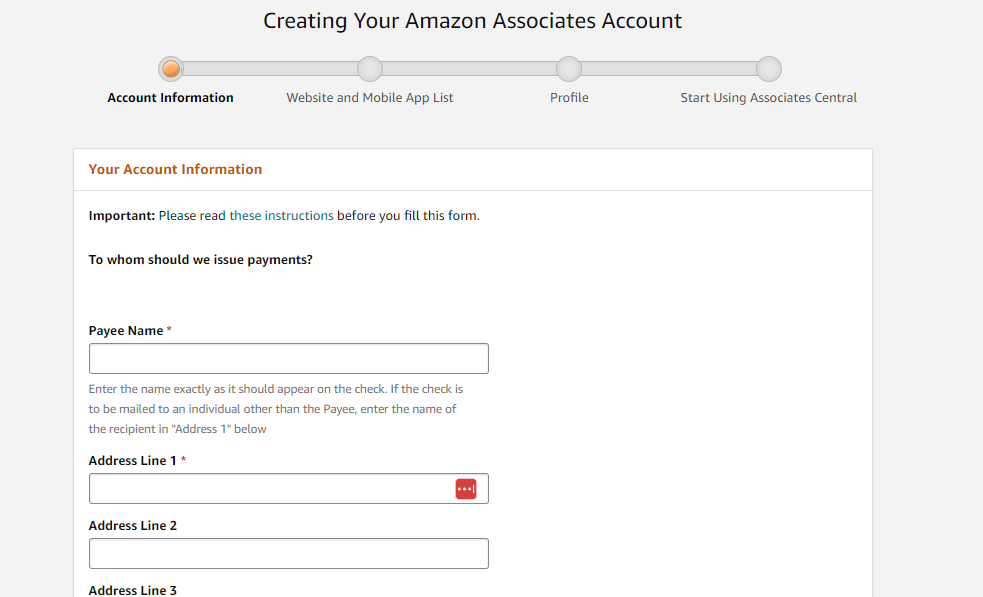Image resolution: width=983 pixels, height=597 pixels.
Task: Click the Profile step circle
Action: tap(569, 69)
